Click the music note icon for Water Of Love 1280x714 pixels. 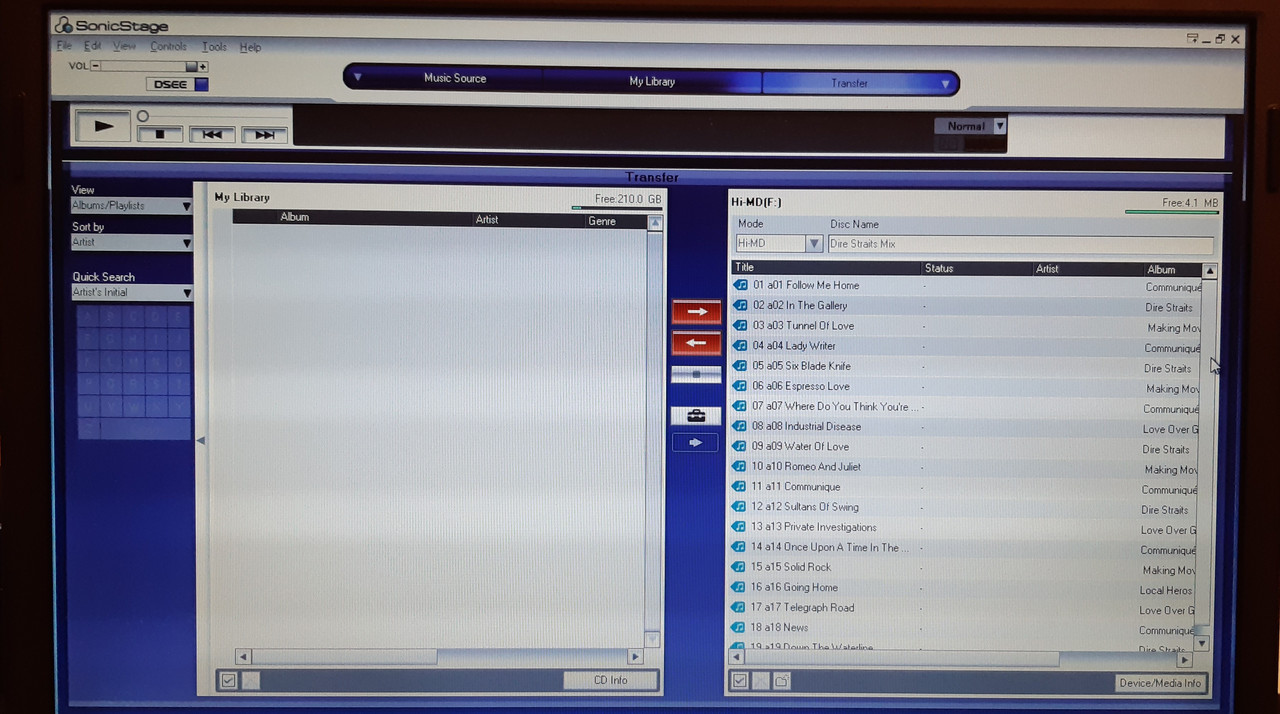tap(740, 446)
